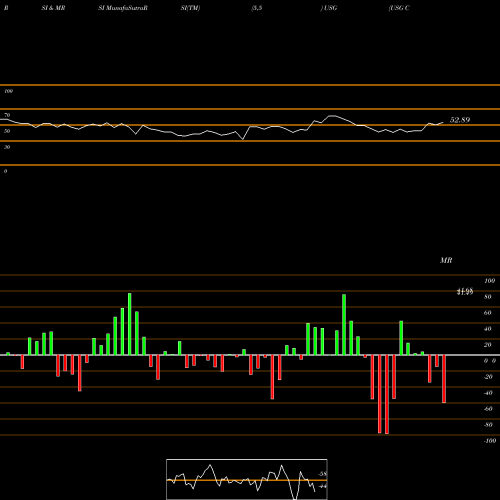
Task: Click the last red bar of MR chart
Action: pyautogui.click(x=444, y=379)
